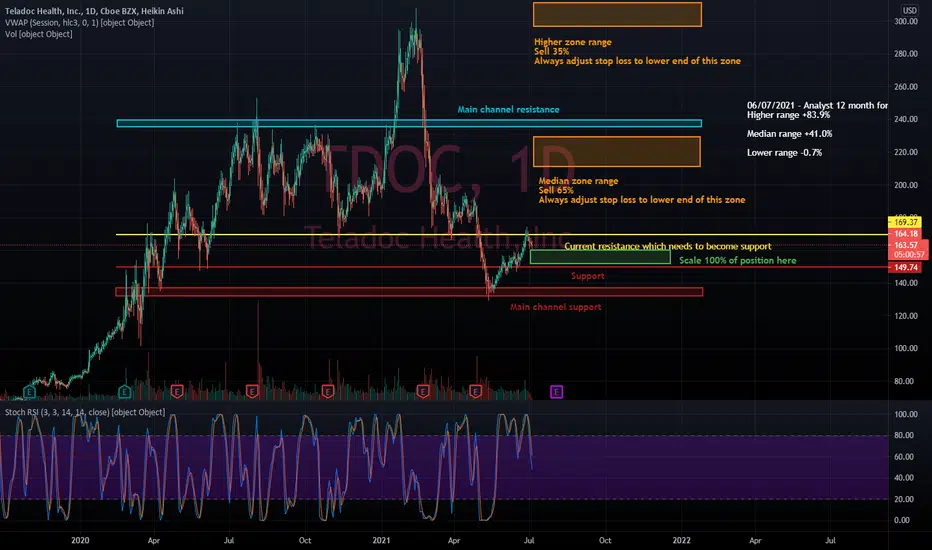Viewport: 932px width, 550px height.
Task: Select the 'Lower range -0.7%' text
Action: click(x=785, y=153)
